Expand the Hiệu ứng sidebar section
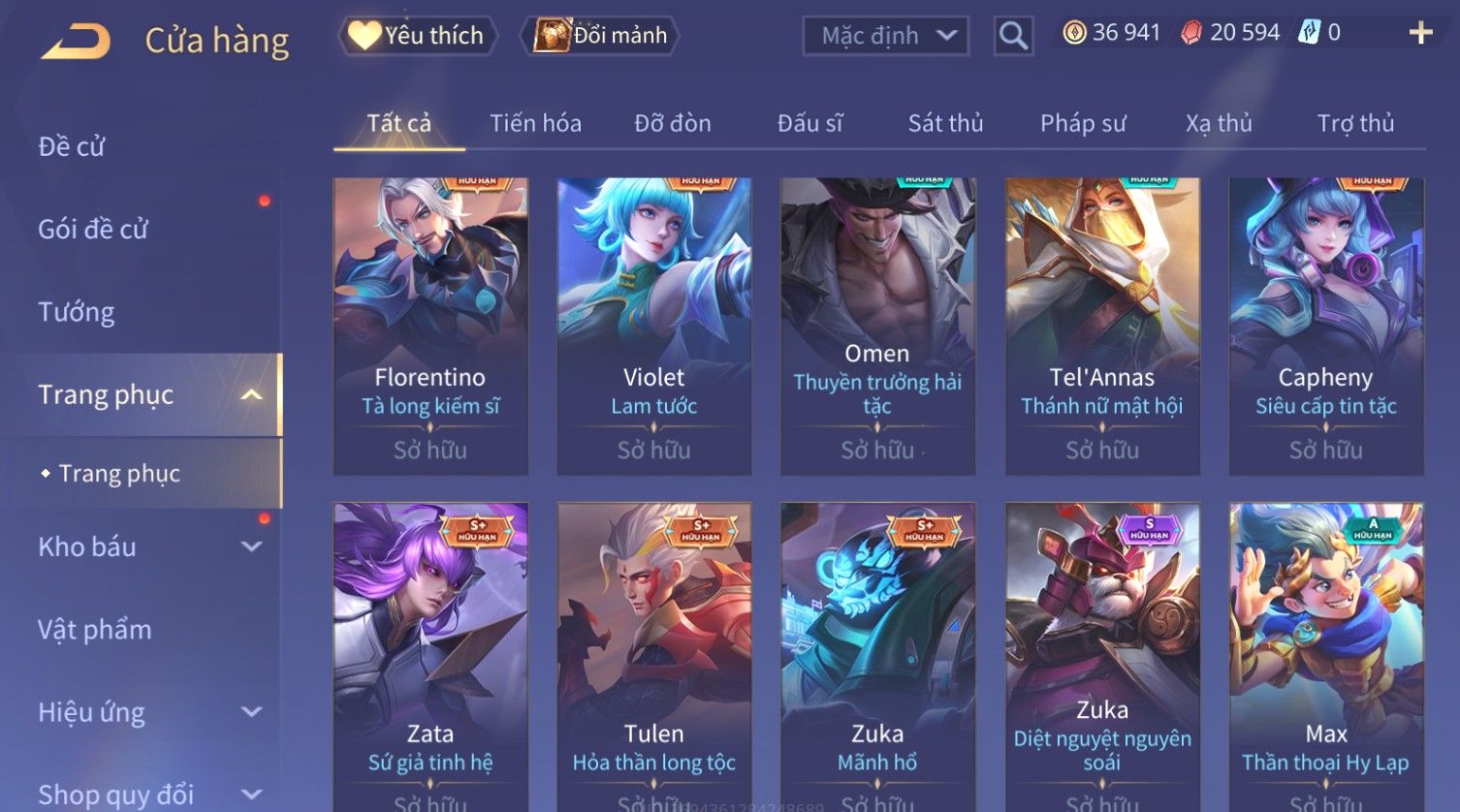This screenshot has width=1460, height=812. tap(251, 712)
